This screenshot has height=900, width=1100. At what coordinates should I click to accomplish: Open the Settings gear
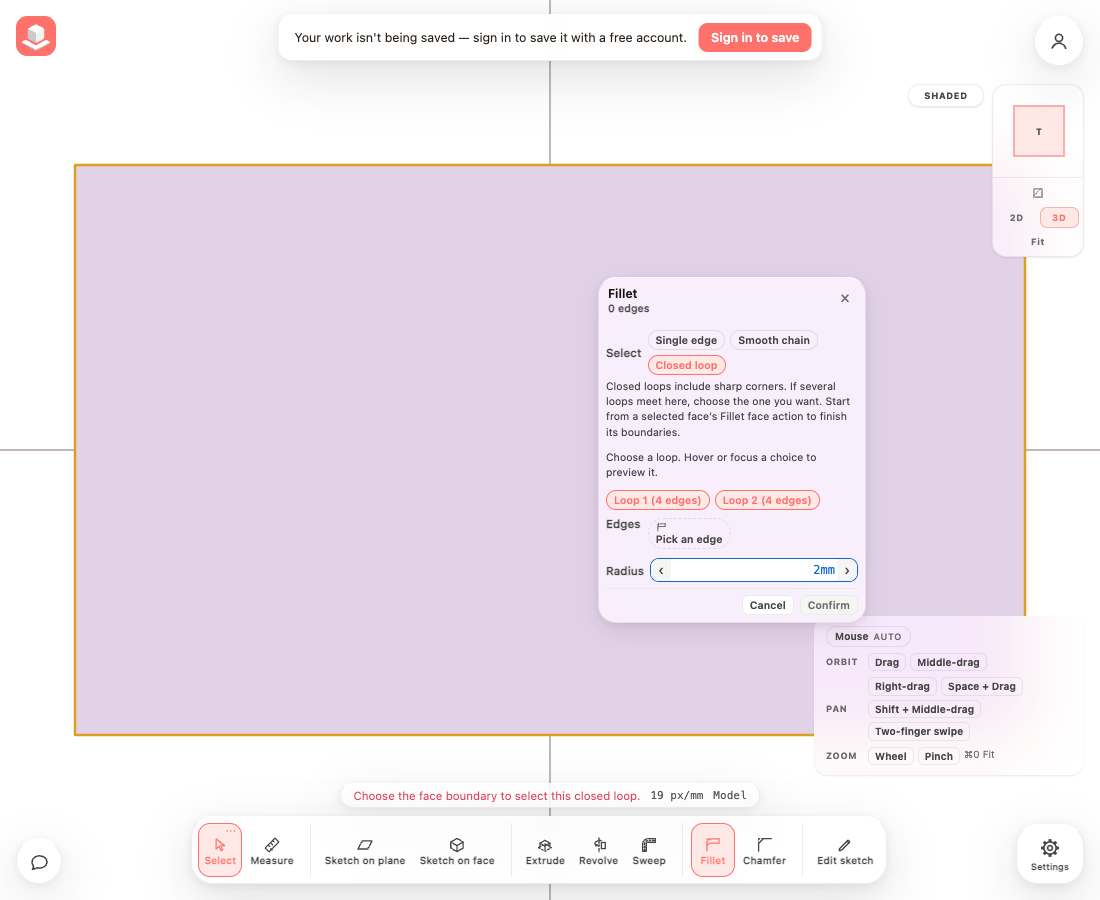pos(1049,854)
